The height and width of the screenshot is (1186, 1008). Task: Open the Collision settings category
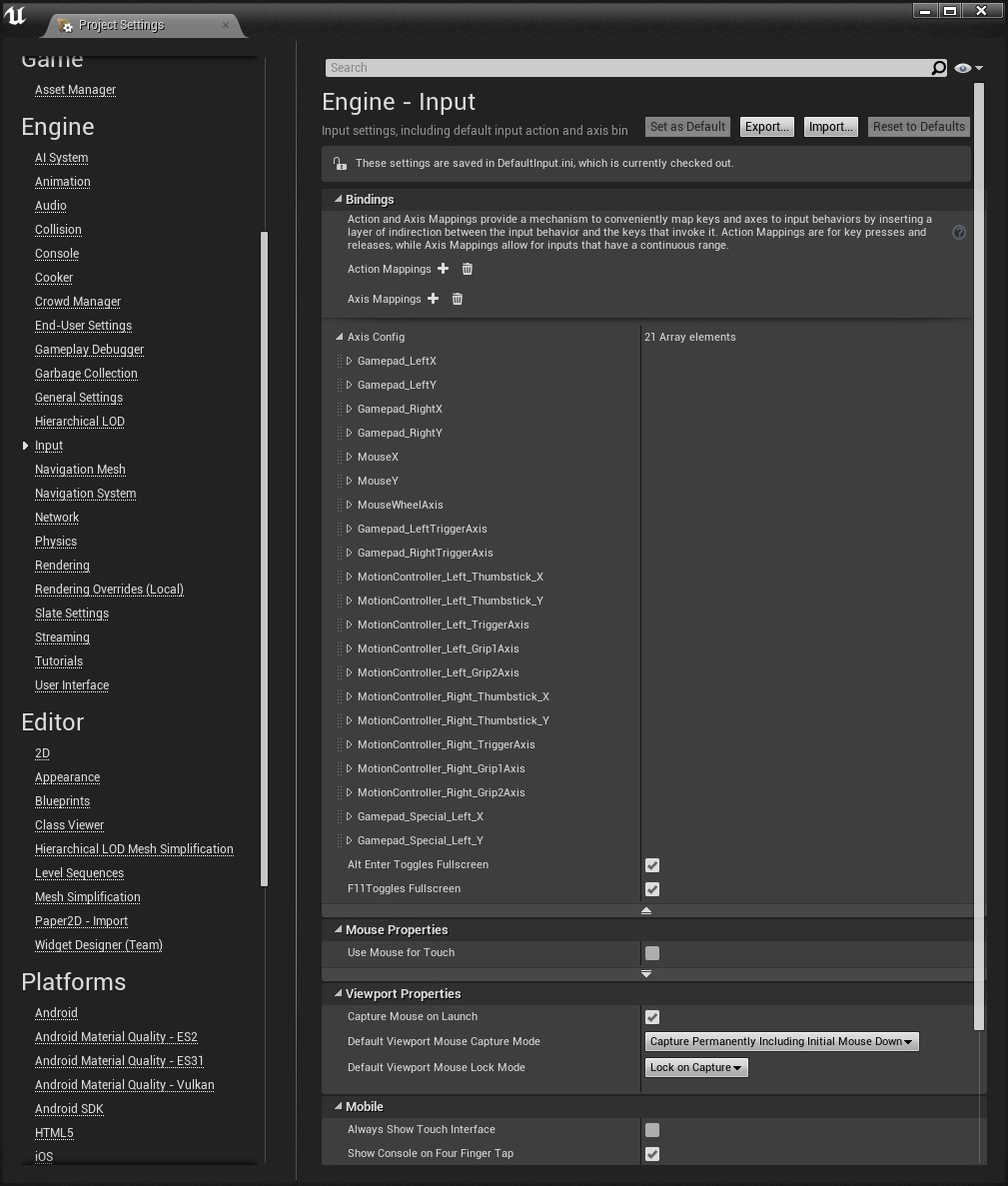pyautogui.click(x=58, y=229)
